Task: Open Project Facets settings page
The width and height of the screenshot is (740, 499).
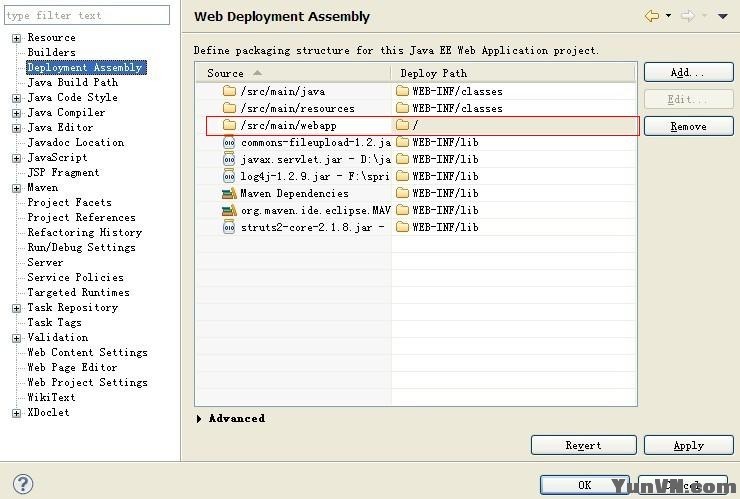Action: click(69, 203)
